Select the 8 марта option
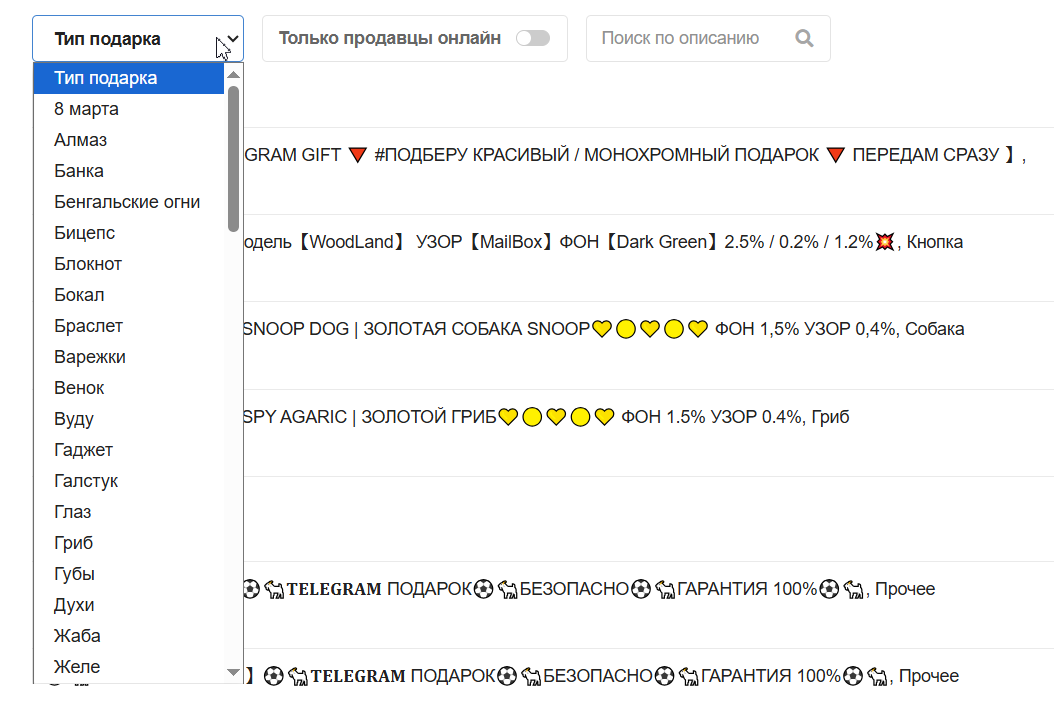This screenshot has width=1054, height=713. 86,109
